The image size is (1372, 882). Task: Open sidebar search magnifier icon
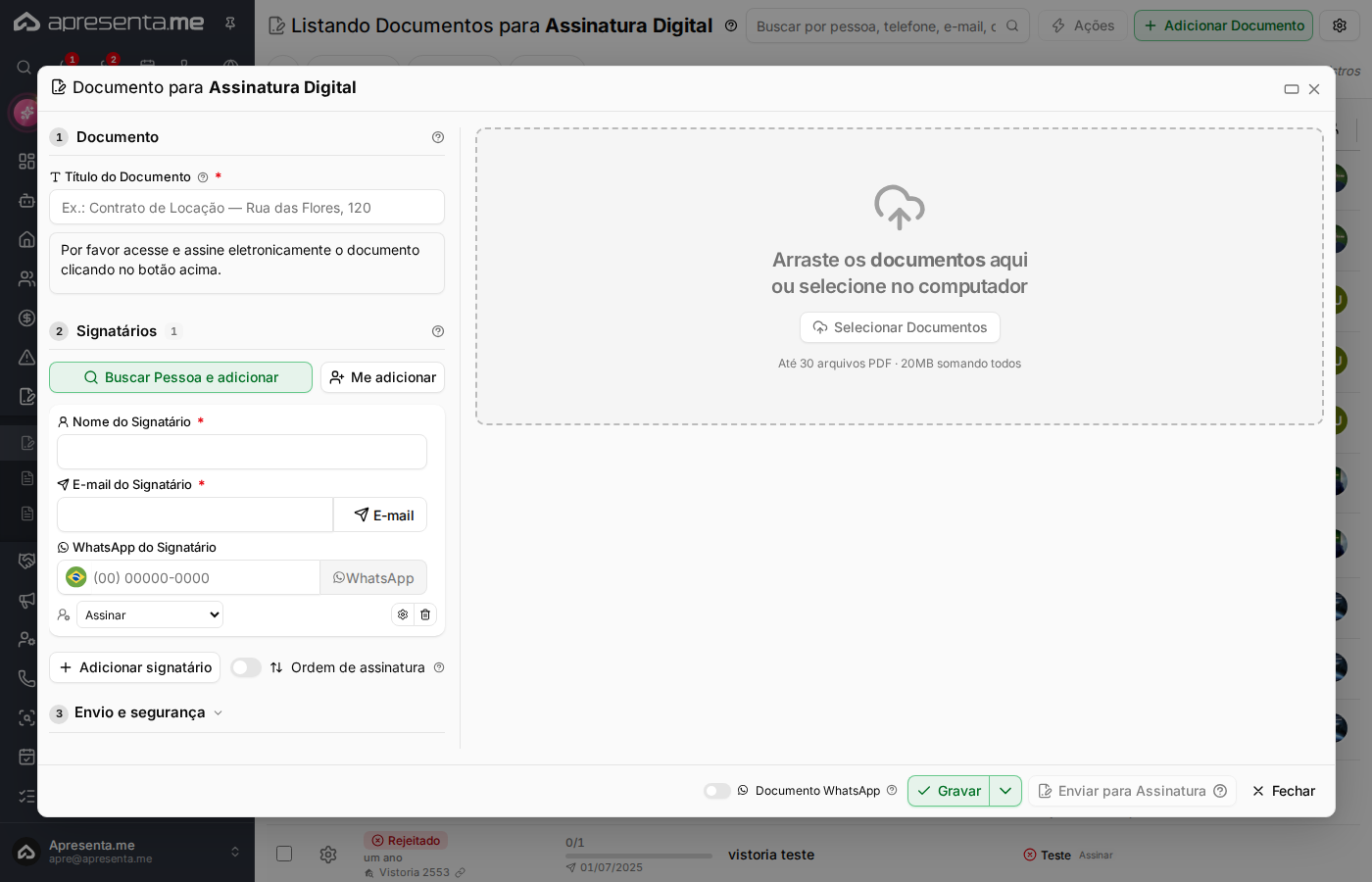click(24, 67)
